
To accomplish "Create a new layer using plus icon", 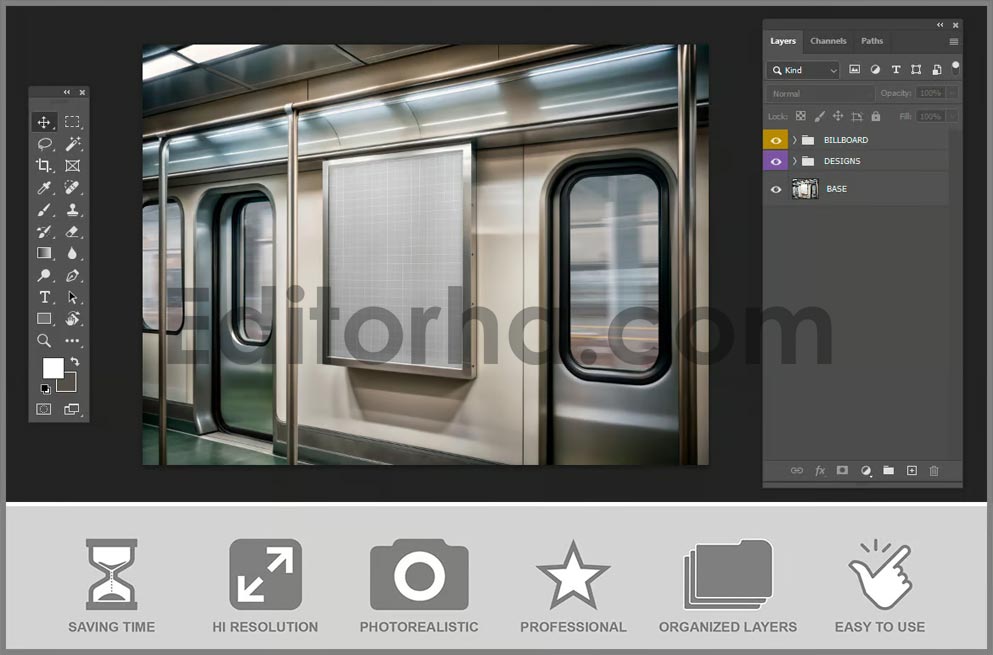I will coord(911,470).
